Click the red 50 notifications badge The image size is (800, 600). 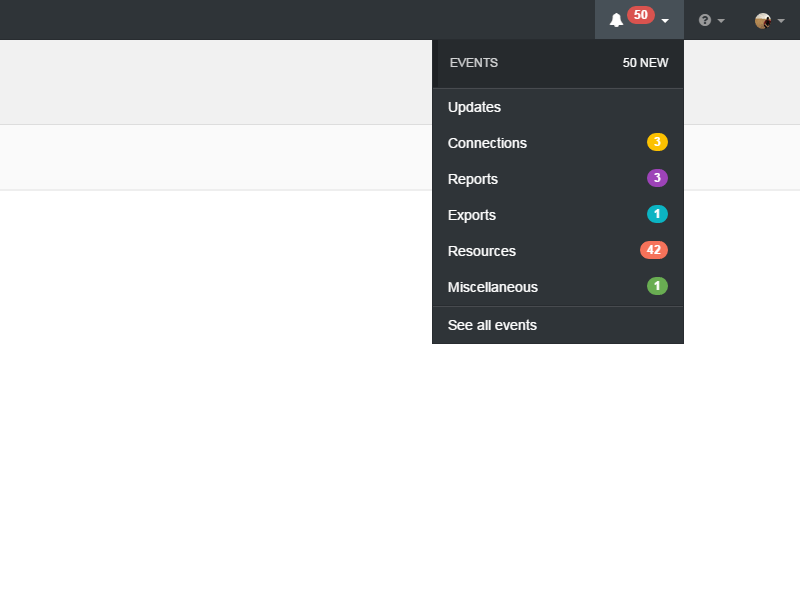click(641, 15)
